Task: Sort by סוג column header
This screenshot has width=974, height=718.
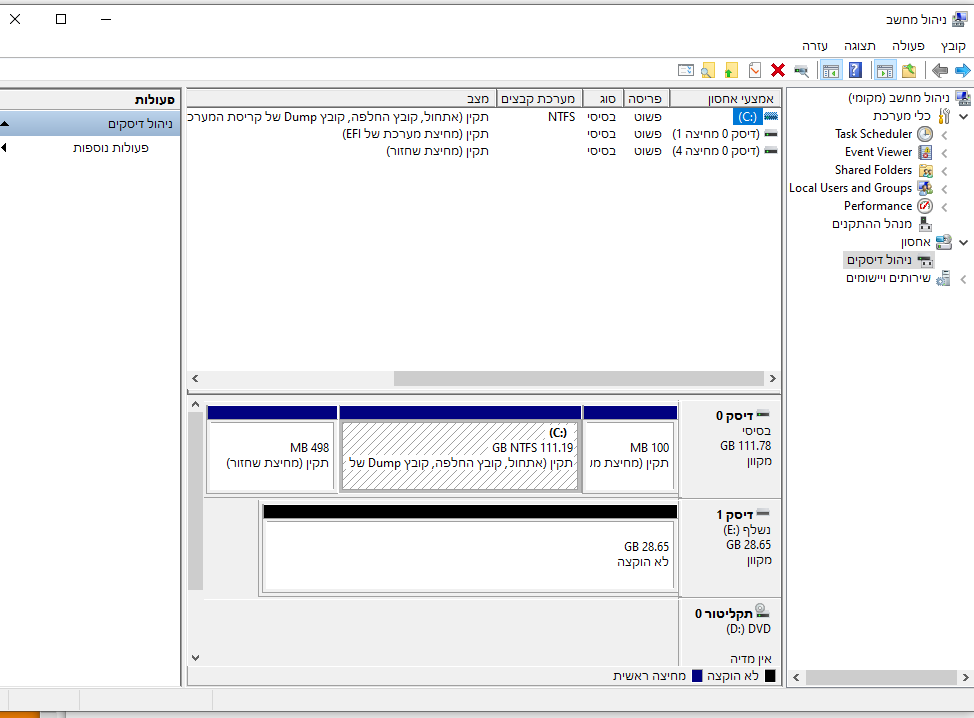Action: pos(603,98)
